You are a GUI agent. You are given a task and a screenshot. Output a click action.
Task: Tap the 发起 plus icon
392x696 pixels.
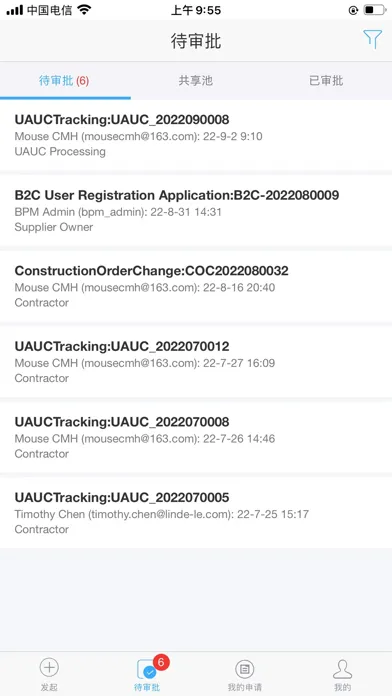coord(49,667)
